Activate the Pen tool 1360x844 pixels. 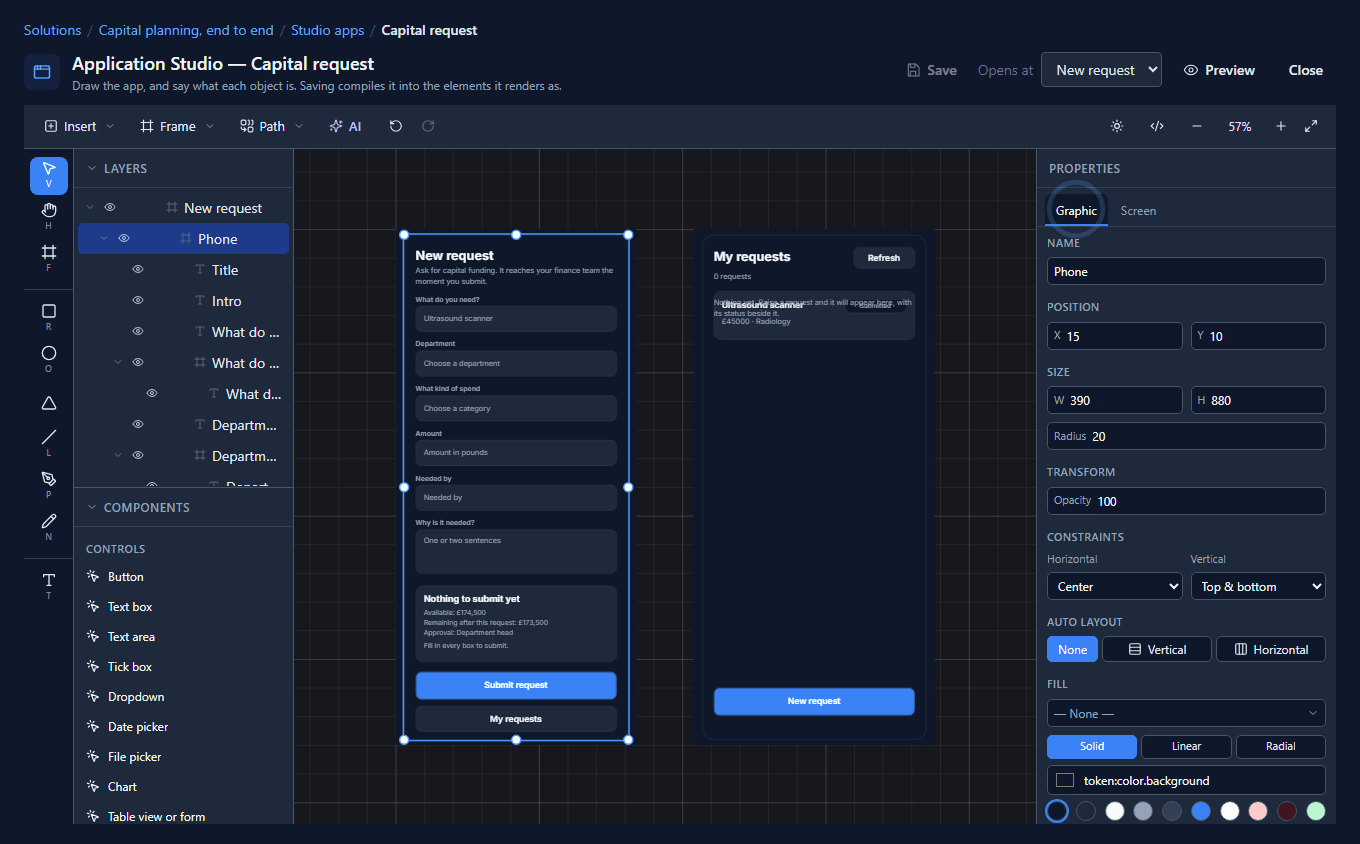click(49, 484)
